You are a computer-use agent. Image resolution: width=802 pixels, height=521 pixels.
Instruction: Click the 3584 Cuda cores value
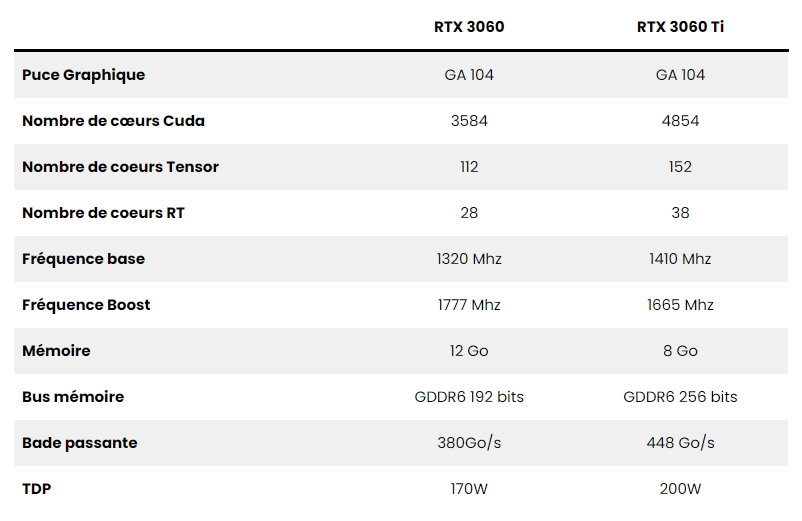coord(469,121)
